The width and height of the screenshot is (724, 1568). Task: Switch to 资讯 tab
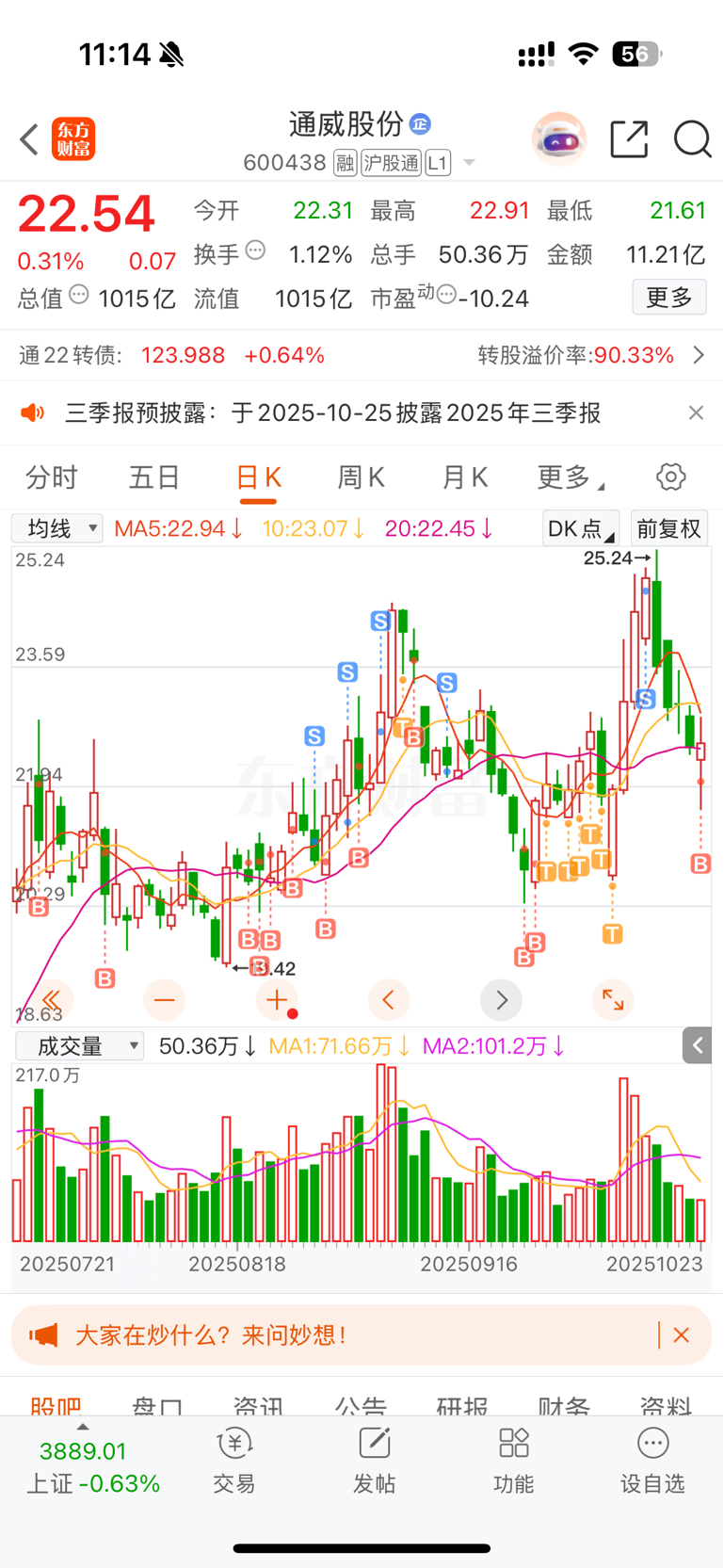[259, 1406]
